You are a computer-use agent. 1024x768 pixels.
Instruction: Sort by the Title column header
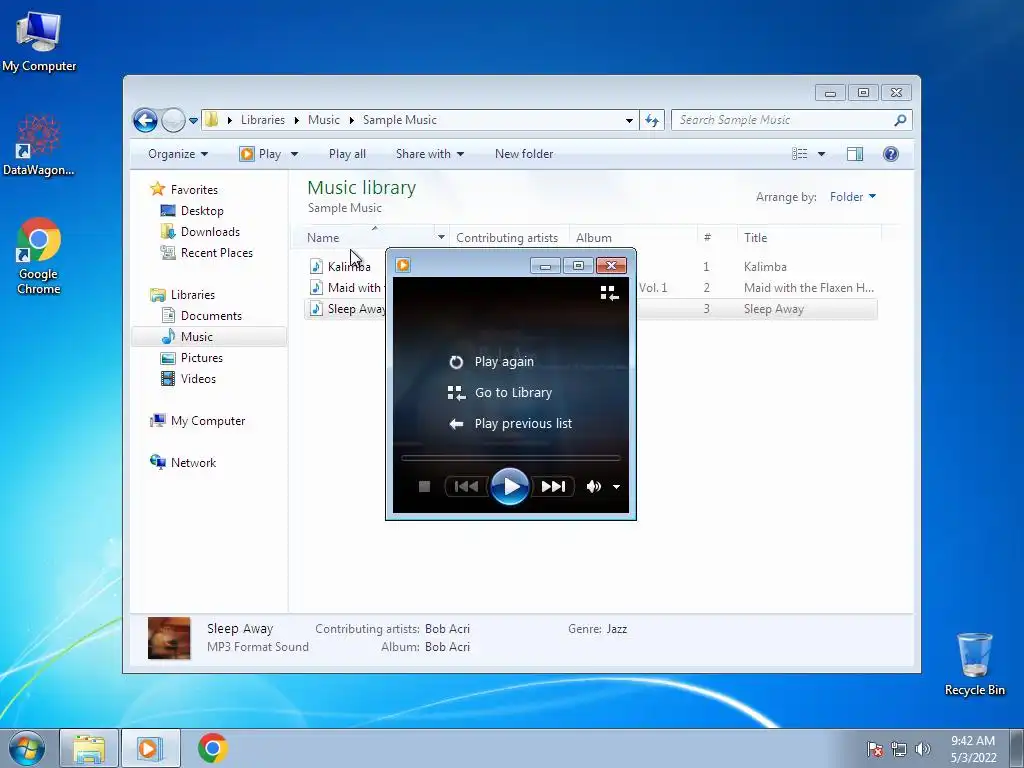click(809, 238)
